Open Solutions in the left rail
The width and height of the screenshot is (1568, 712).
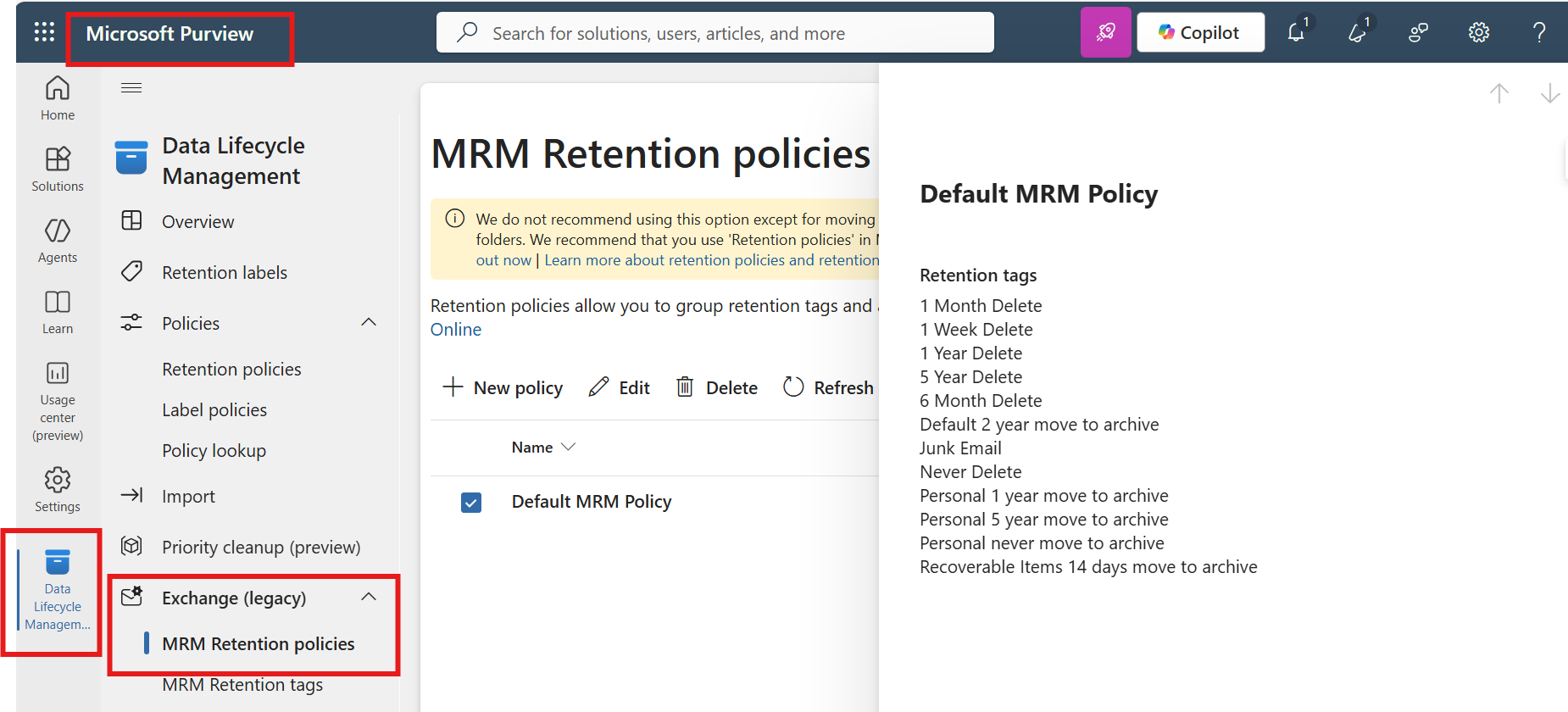pyautogui.click(x=58, y=170)
